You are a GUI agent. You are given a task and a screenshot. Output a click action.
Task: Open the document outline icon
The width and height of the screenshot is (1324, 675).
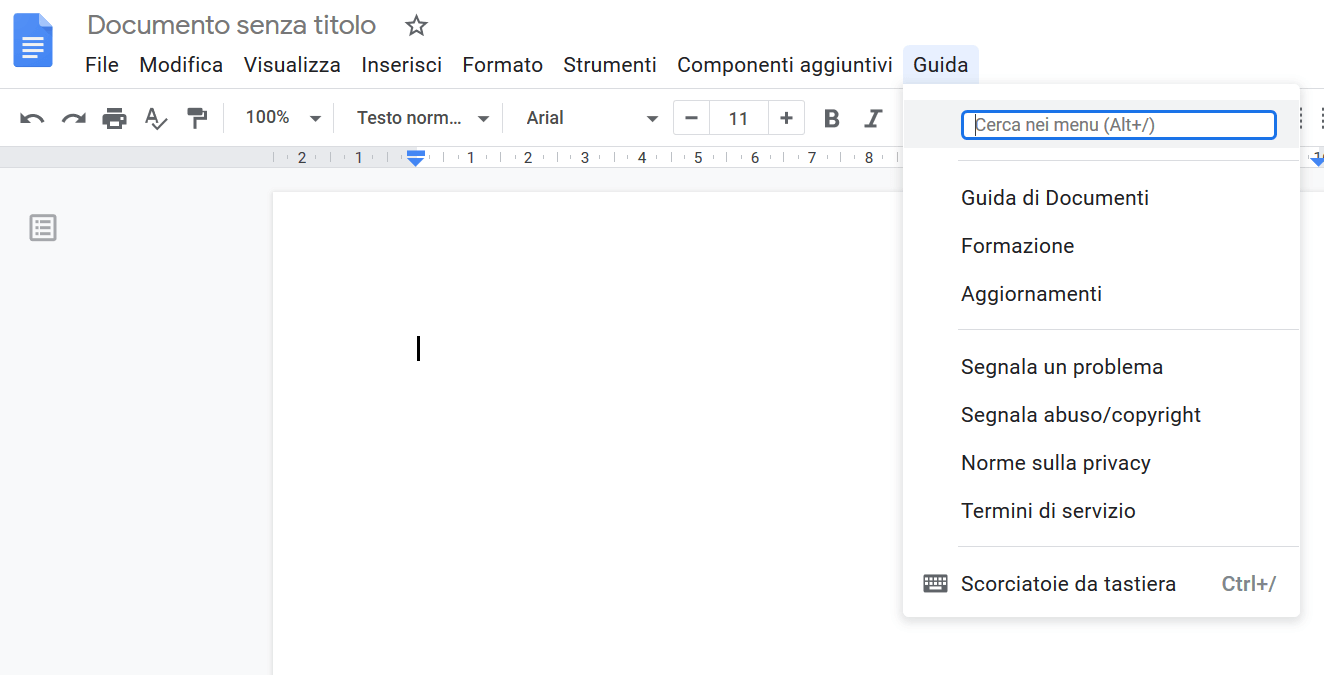click(43, 228)
